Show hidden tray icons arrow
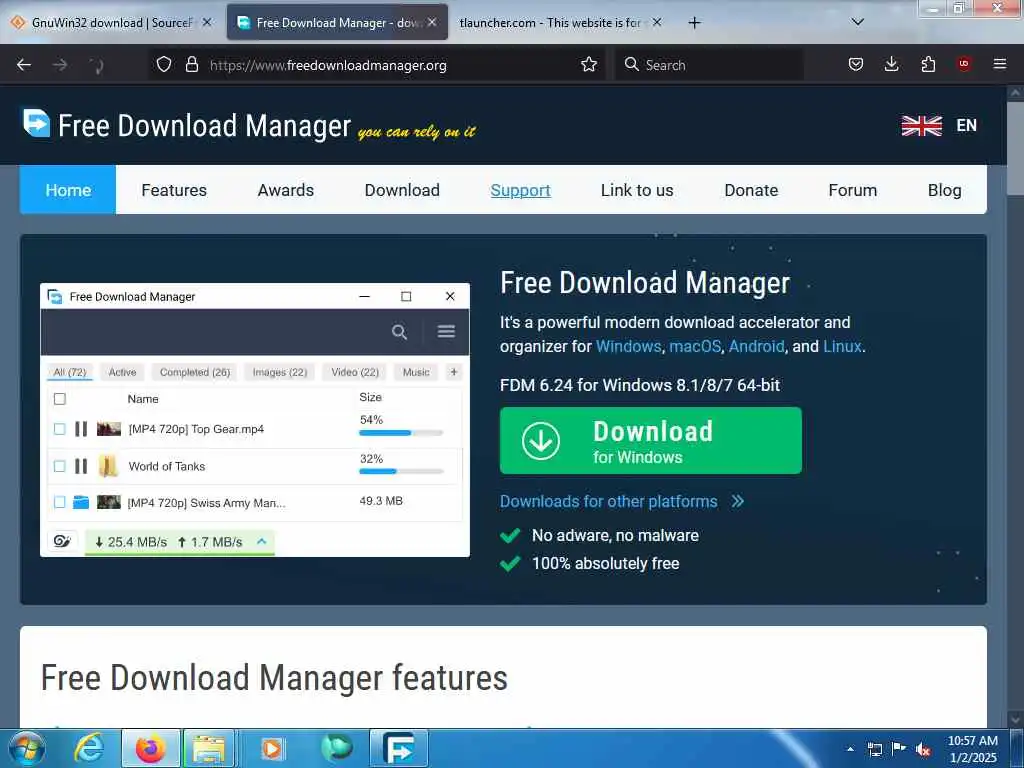1024x768 pixels. point(850,749)
